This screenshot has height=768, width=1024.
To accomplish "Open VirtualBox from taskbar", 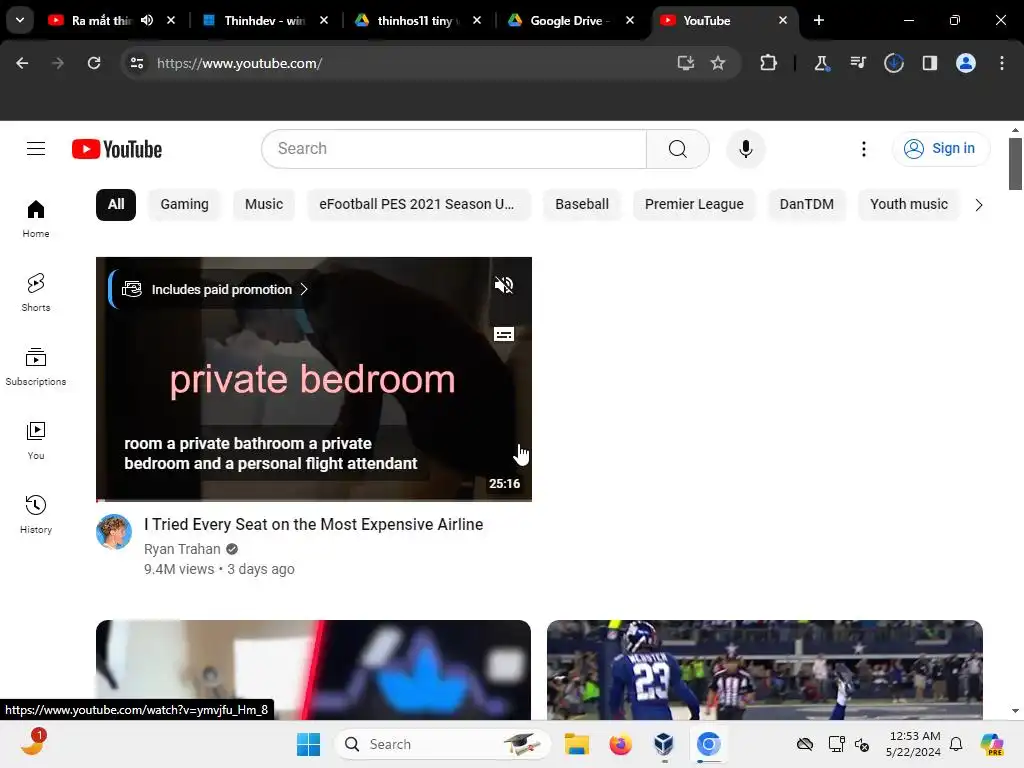I will [x=664, y=744].
